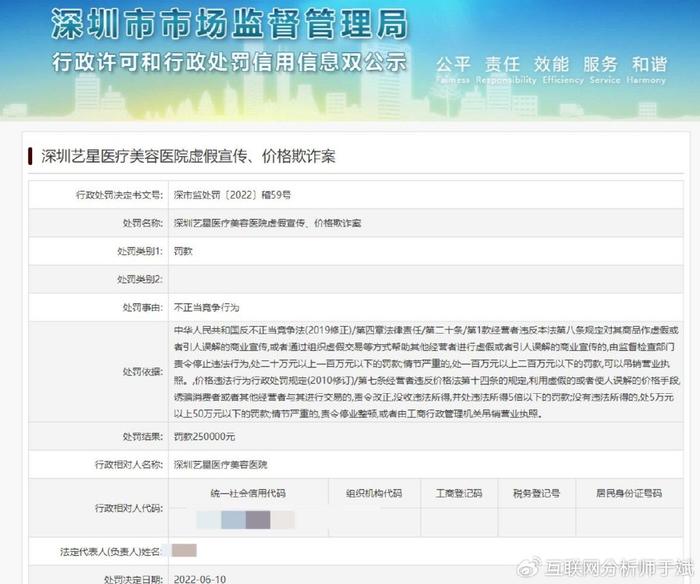Click the 深圳市市场监督管理局 header title
Screen dimensions: 700x584
[x=229, y=24]
